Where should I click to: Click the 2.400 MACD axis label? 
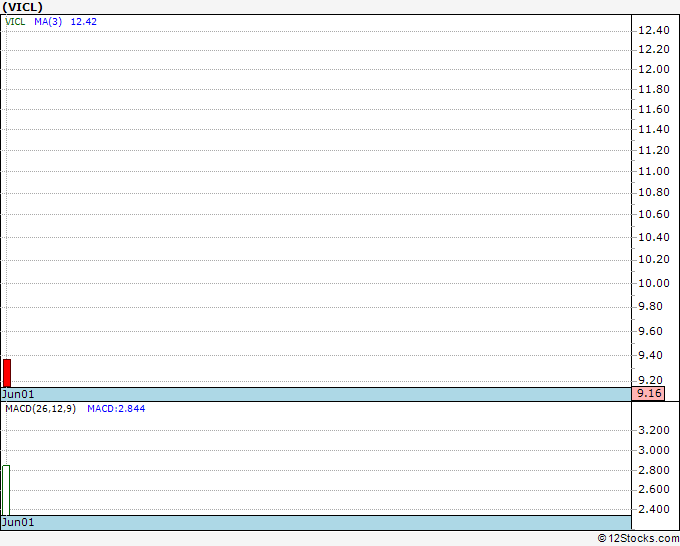point(654,509)
